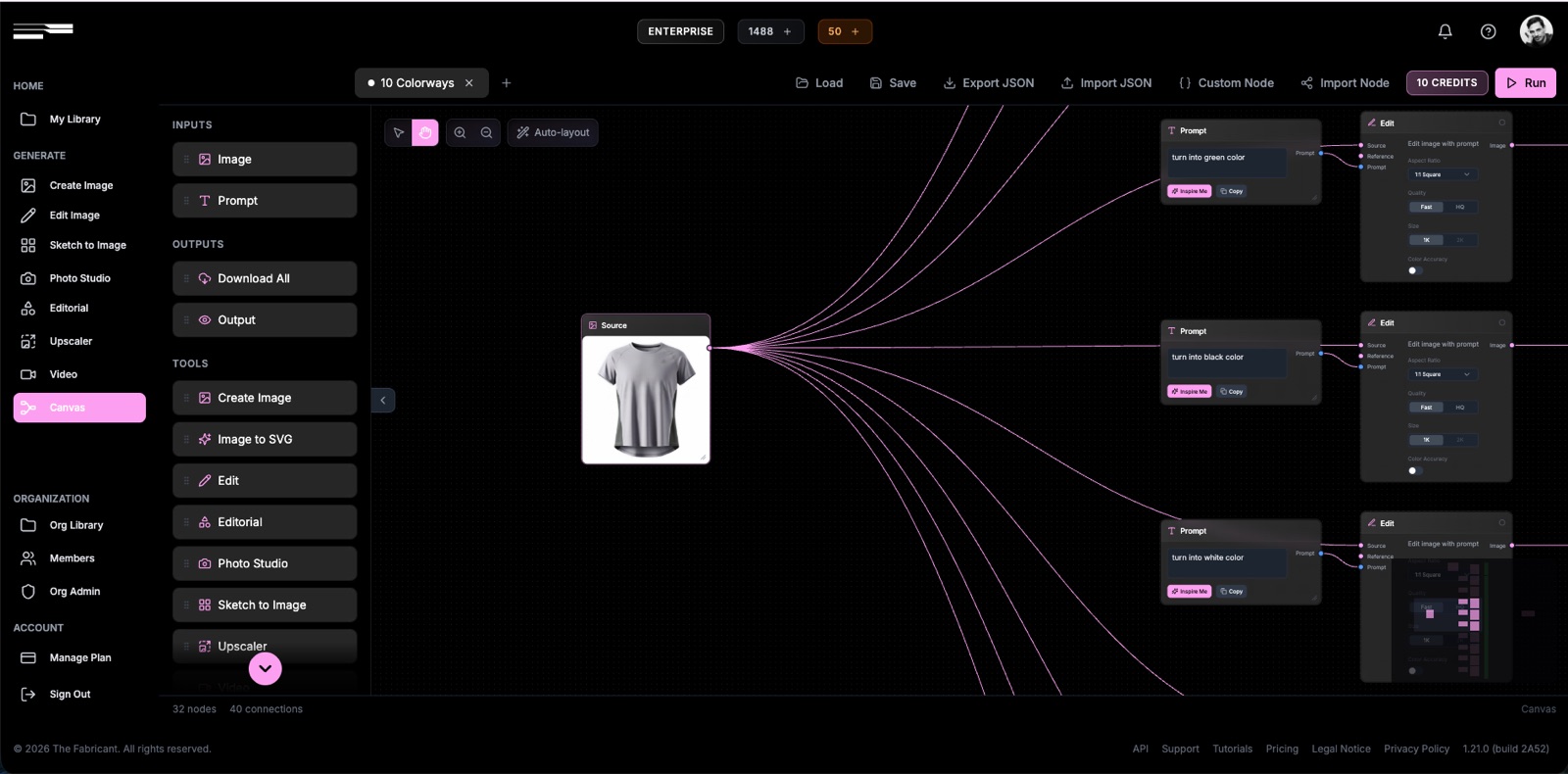The width and height of the screenshot is (1568, 774).
Task: Open the help question mark icon
Action: (1488, 31)
